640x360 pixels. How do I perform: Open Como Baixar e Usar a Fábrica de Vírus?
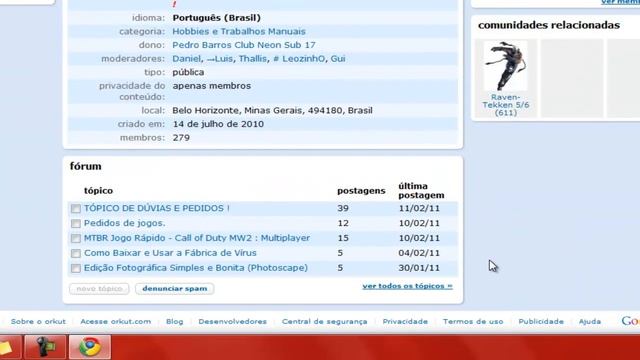click(x=170, y=253)
